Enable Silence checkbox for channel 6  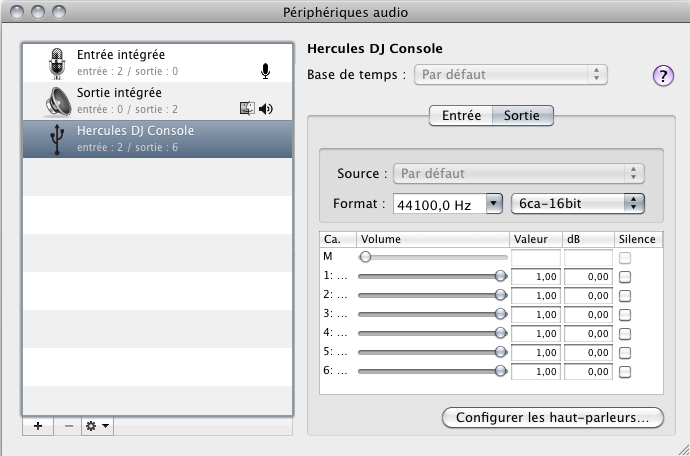coord(625,371)
